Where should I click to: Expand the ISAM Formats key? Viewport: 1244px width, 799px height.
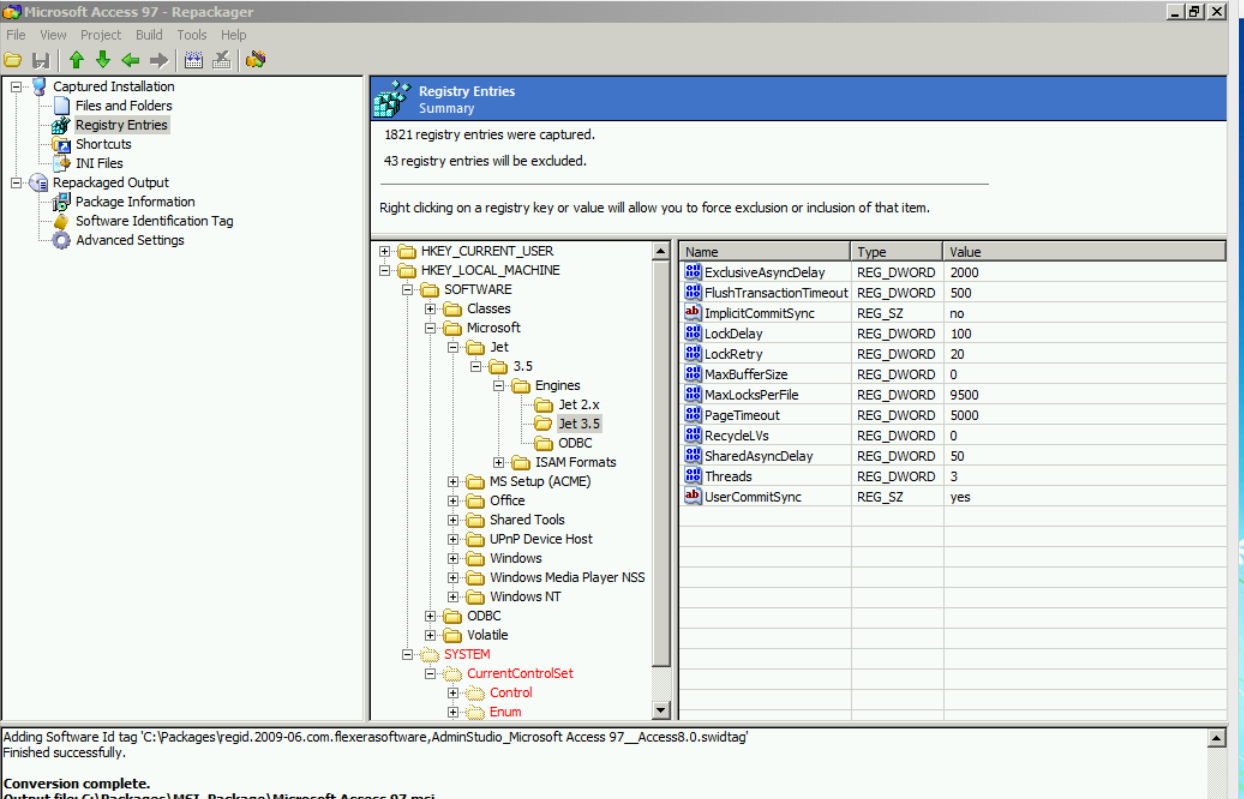[x=499, y=462]
